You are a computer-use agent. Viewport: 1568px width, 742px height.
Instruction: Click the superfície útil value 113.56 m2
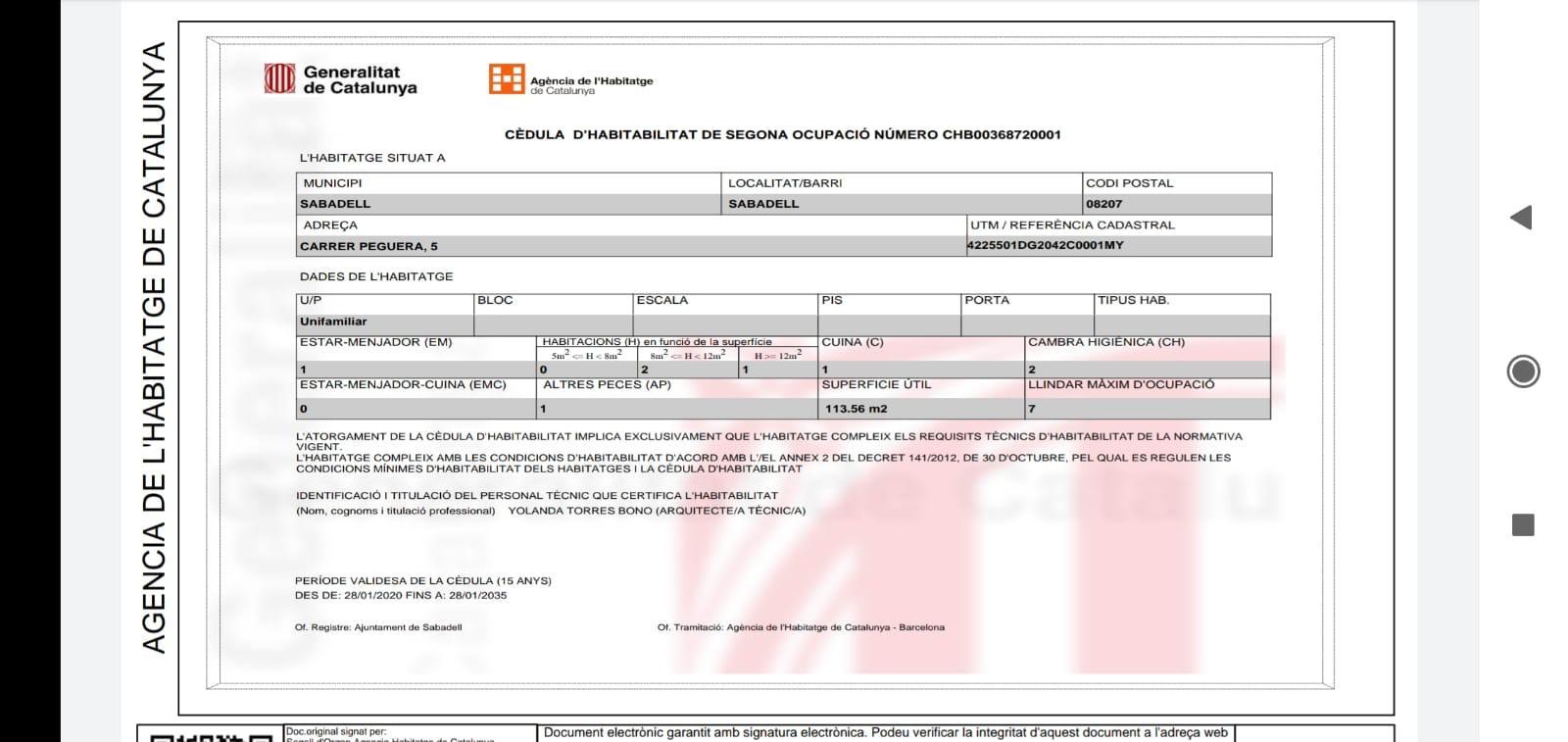[856, 409]
